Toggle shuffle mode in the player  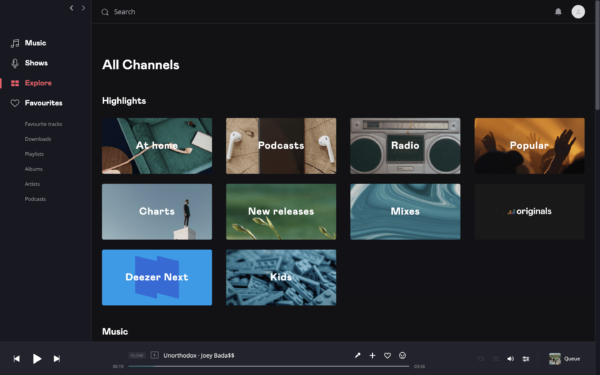496,359
